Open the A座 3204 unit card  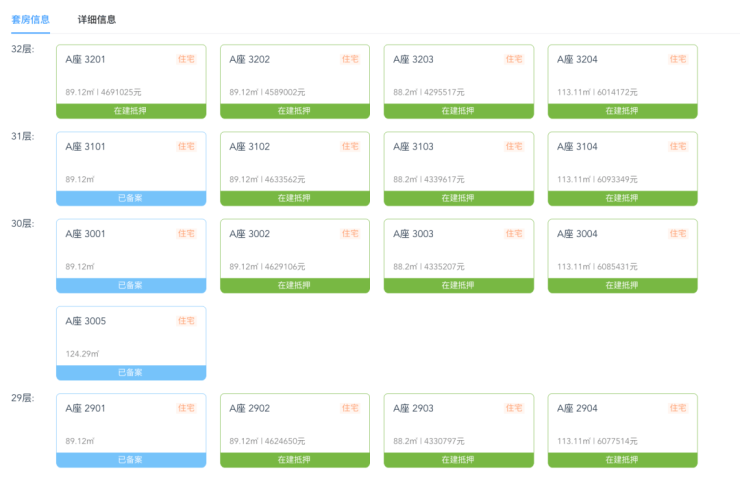[x=622, y=75]
